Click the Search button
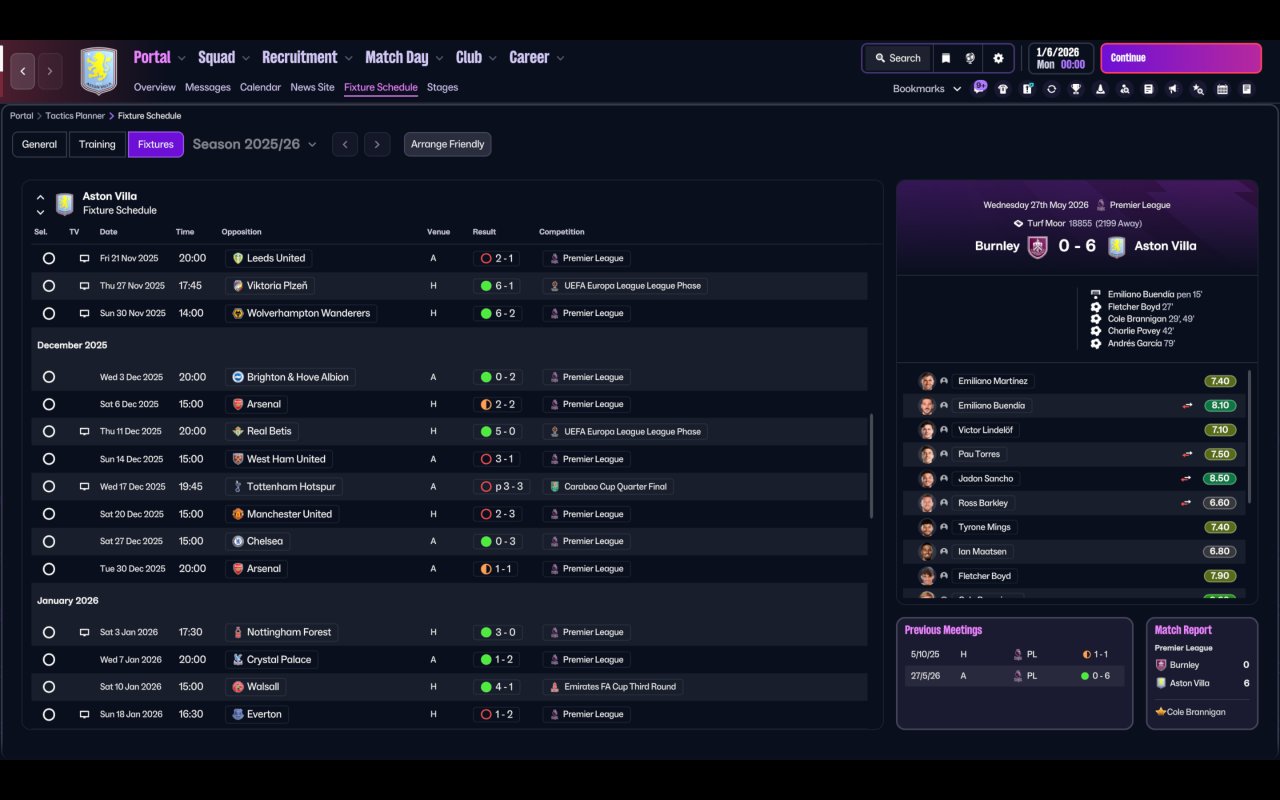 pos(897,58)
